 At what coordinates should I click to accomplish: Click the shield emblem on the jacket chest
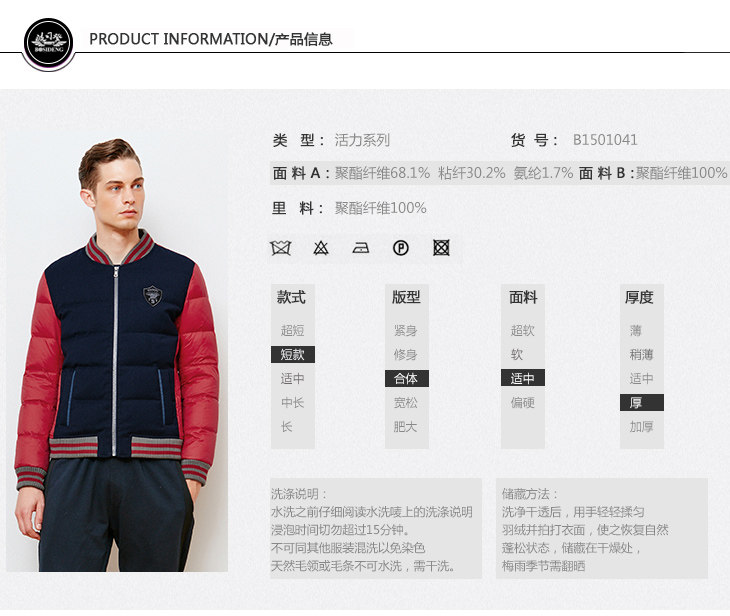click(x=152, y=295)
